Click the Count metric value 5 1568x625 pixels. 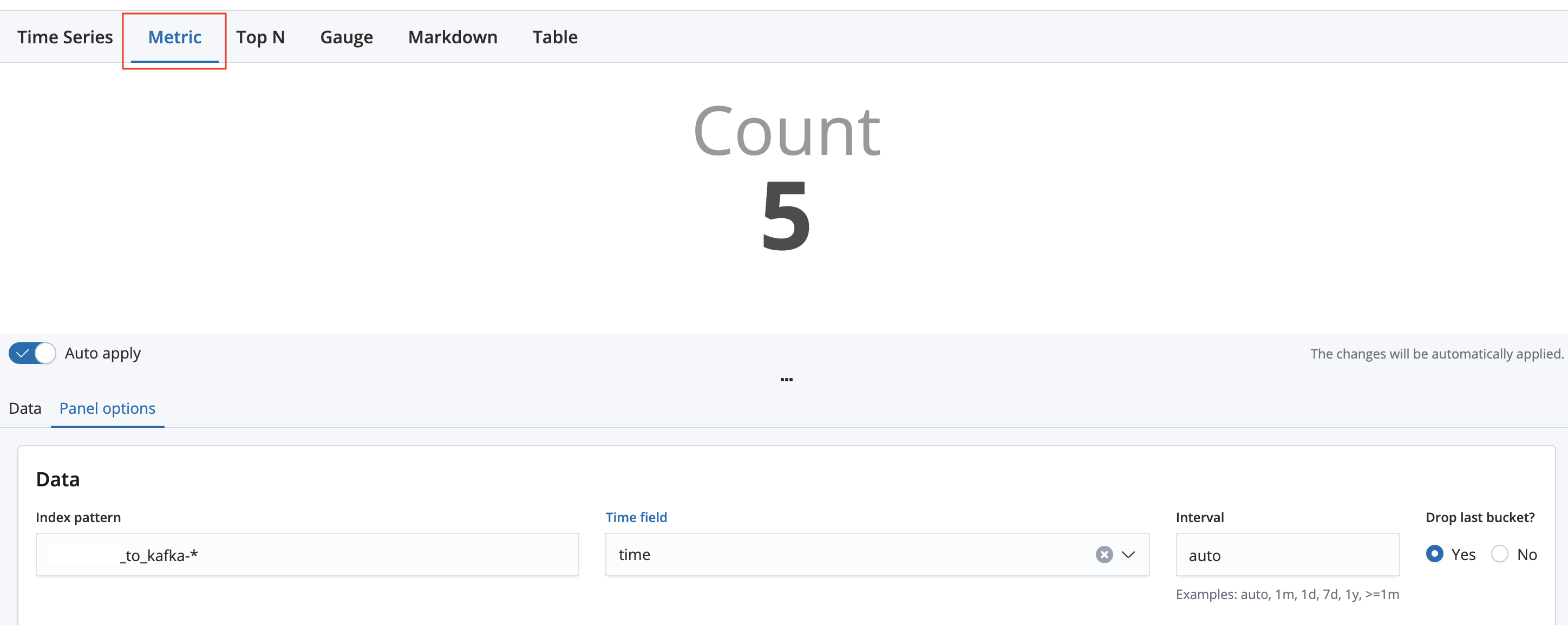click(x=786, y=216)
